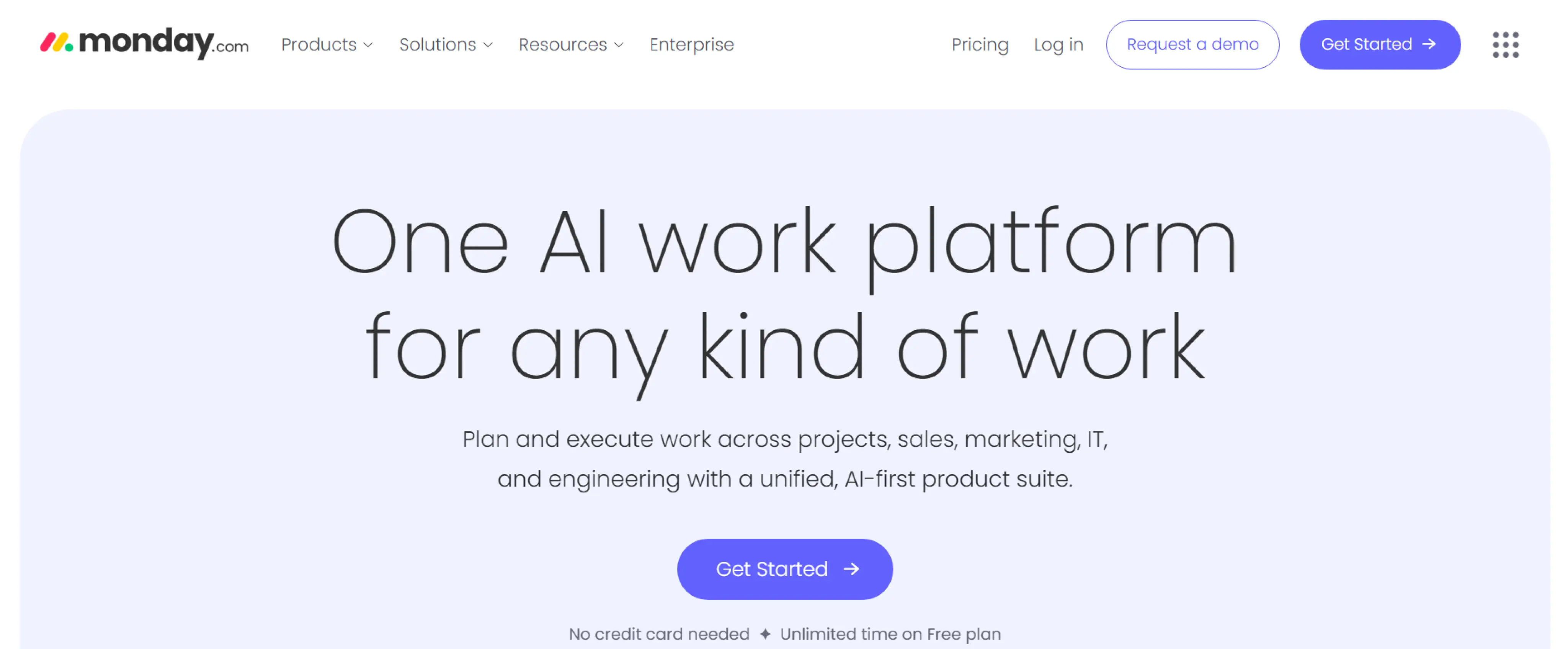Open the Products menu
Image resolution: width=1568 pixels, height=649 pixels.
click(319, 44)
